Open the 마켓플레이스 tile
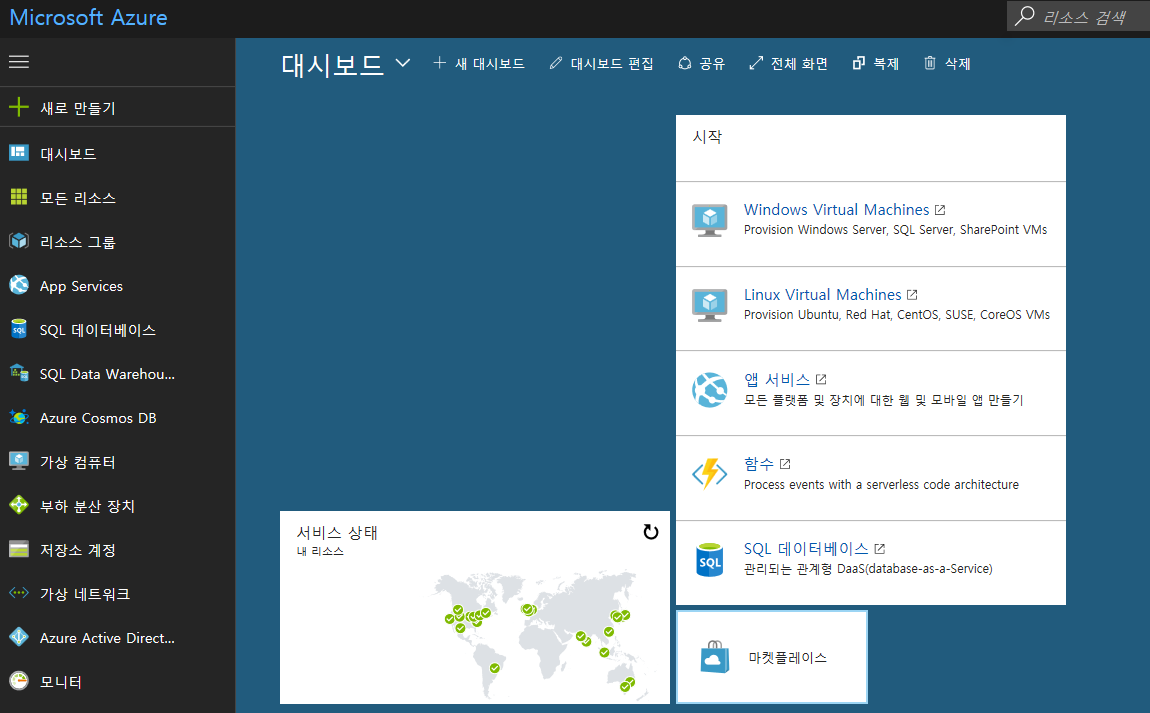Screen dimensions: 1150x713 (772, 657)
